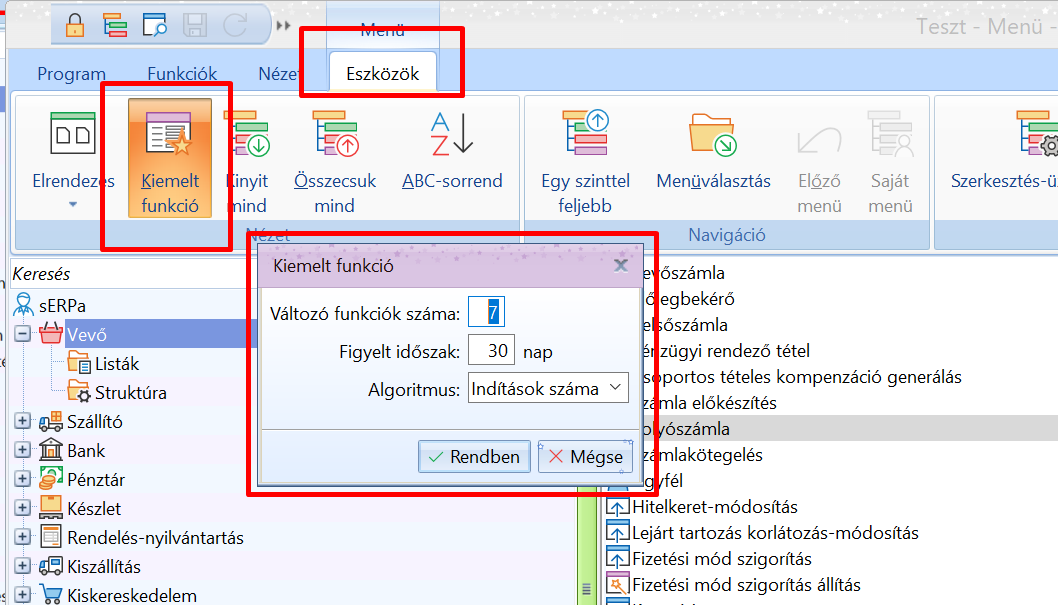This screenshot has width=1058, height=605.
Task: Select Számlakötegelés list entry
Action: [702, 455]
